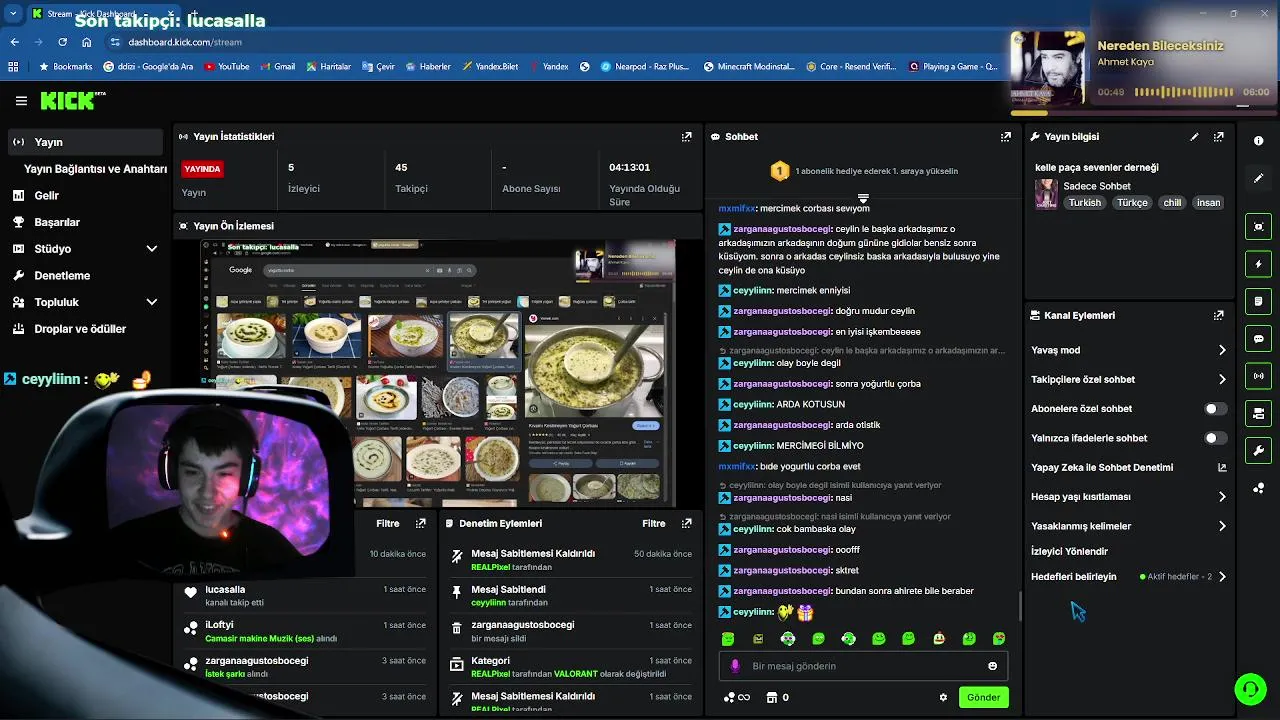This screenshot has height=720, width=1280.
Task: Click the wrench icon in the right toolbar
Action: tap(1258, 451)
